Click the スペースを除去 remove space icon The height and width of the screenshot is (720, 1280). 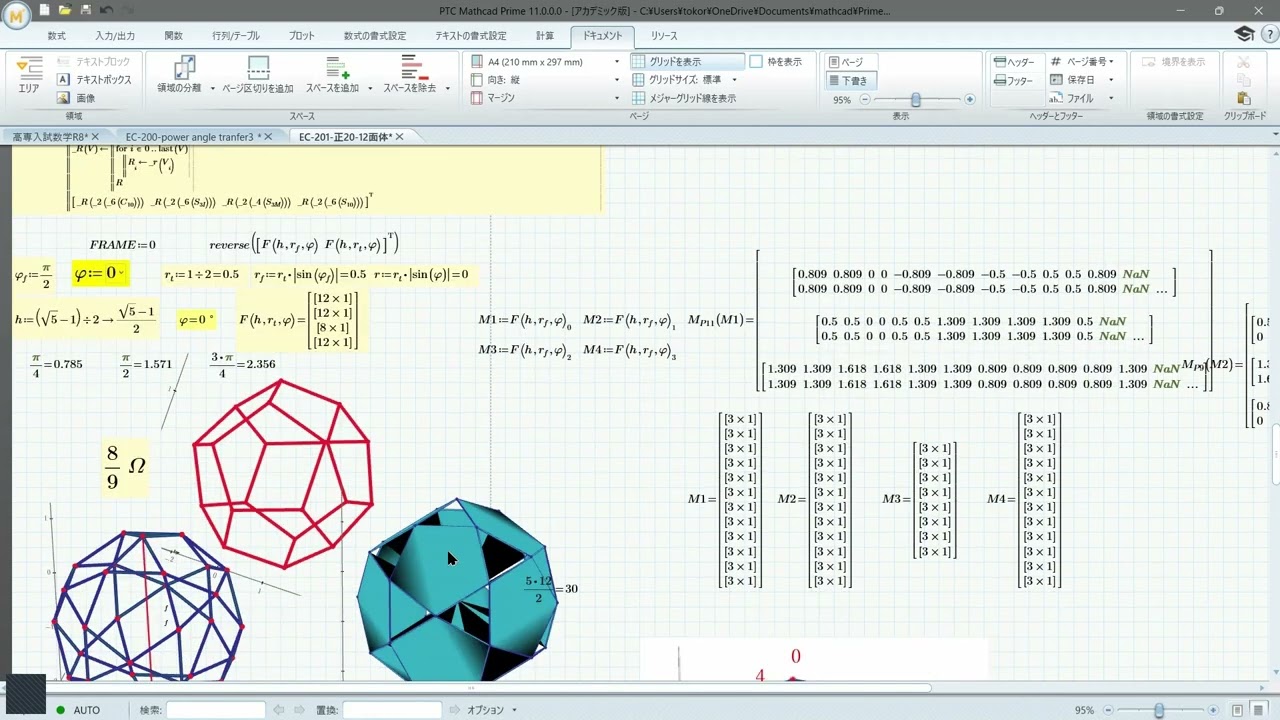414,67
